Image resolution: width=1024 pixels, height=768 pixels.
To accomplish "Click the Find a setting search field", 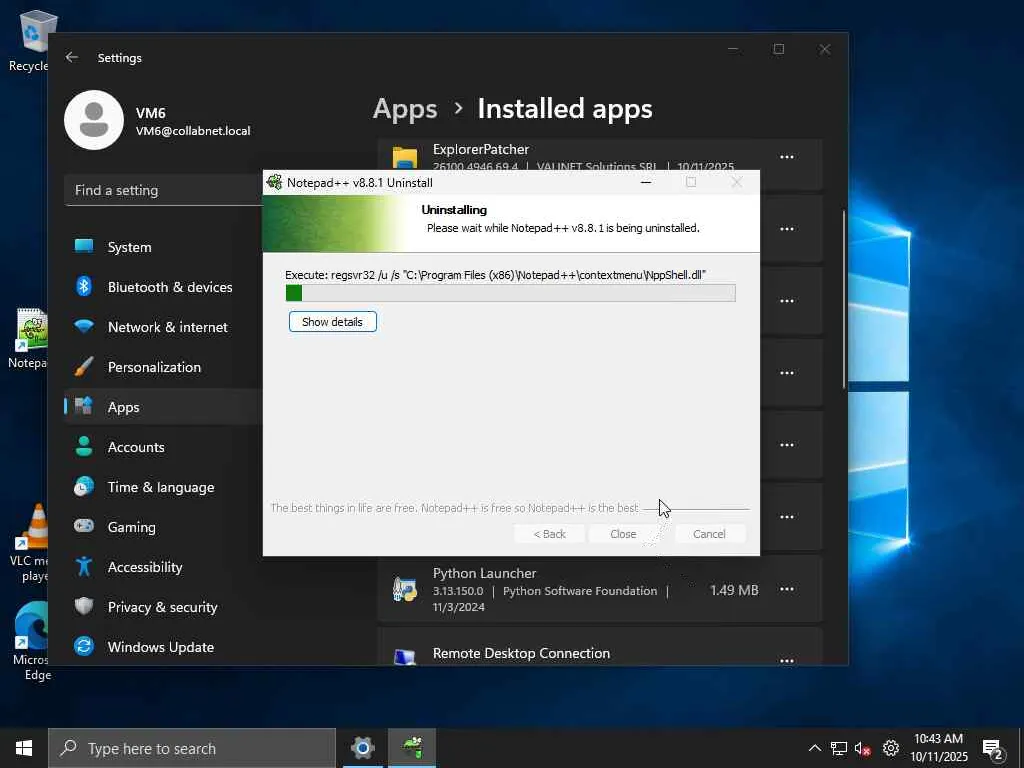I will 165,190.
